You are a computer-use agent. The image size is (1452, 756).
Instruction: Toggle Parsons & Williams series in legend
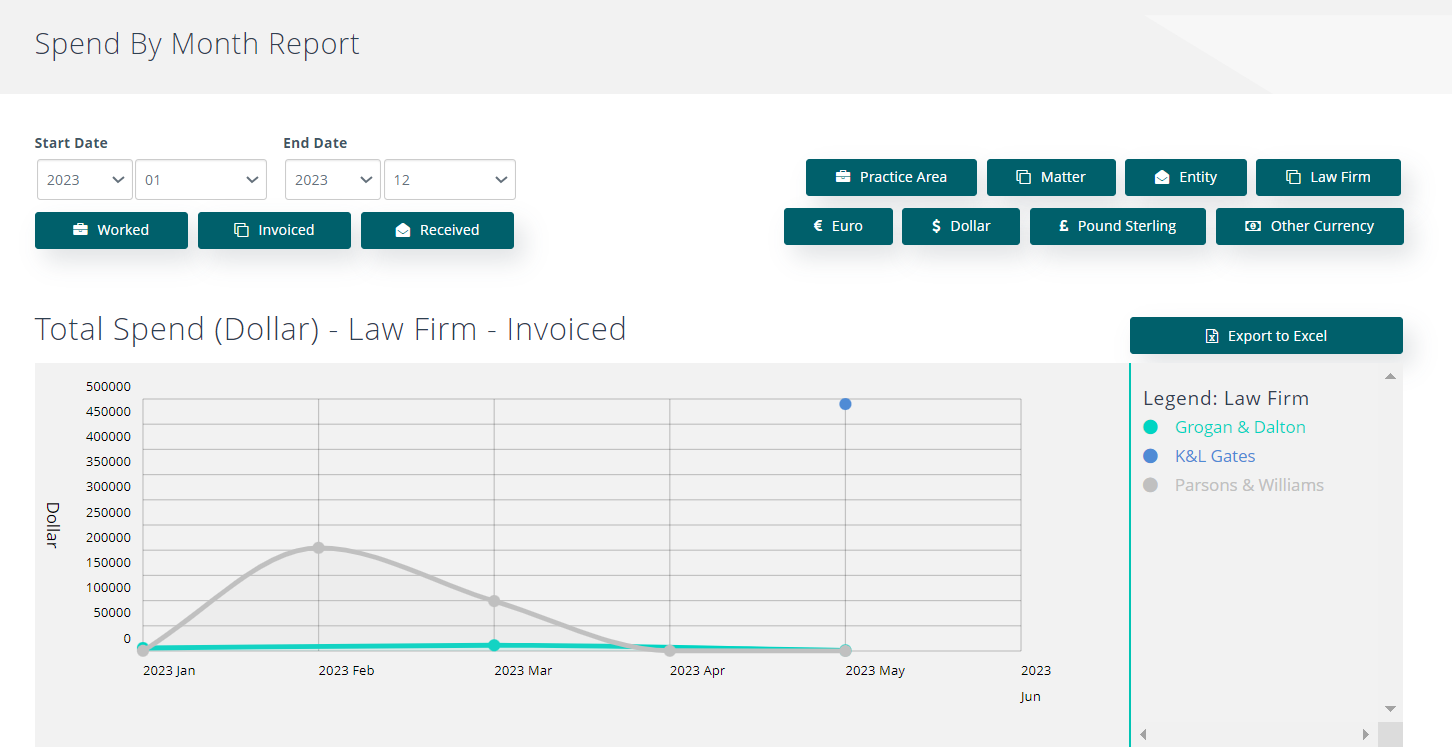click(x=1249, y=485)
